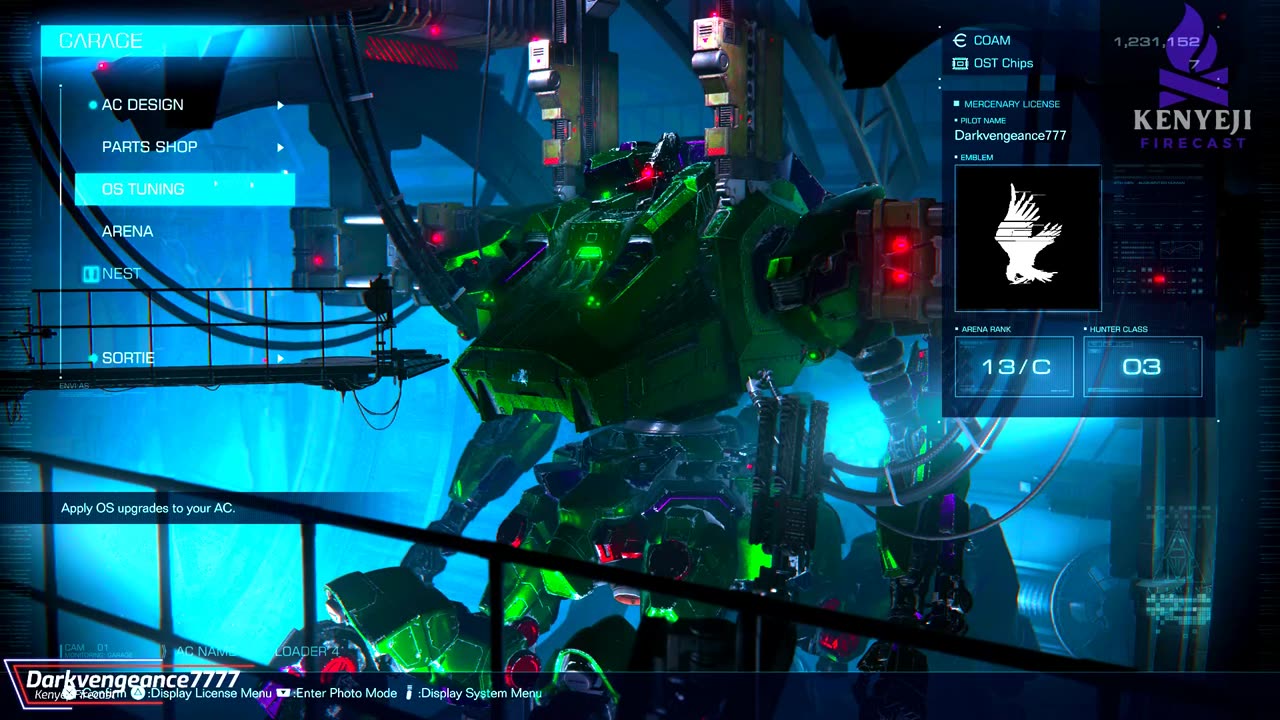This screenshot has height=720, width=1280.
Task: Click the AC NAME LOADER 4 text
Action: point(258,652)
